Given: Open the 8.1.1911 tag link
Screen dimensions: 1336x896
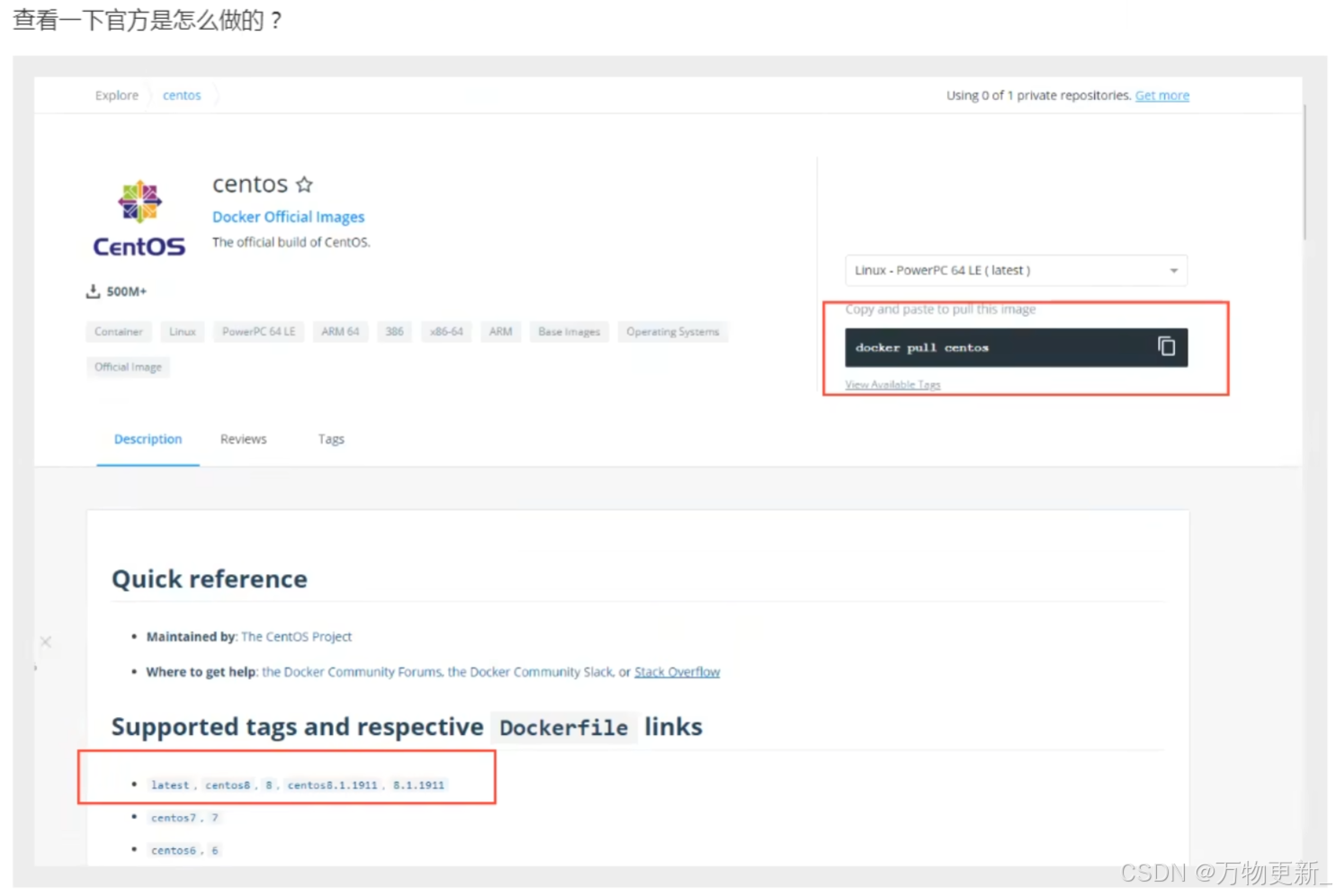Looking at the screenshot, I should coord(418,785).
